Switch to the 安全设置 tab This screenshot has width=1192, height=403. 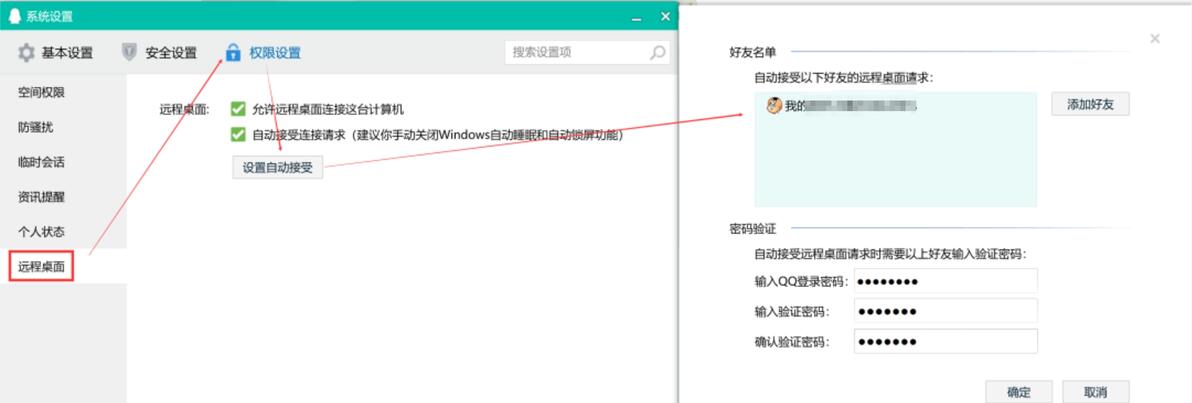click(159, 52)
